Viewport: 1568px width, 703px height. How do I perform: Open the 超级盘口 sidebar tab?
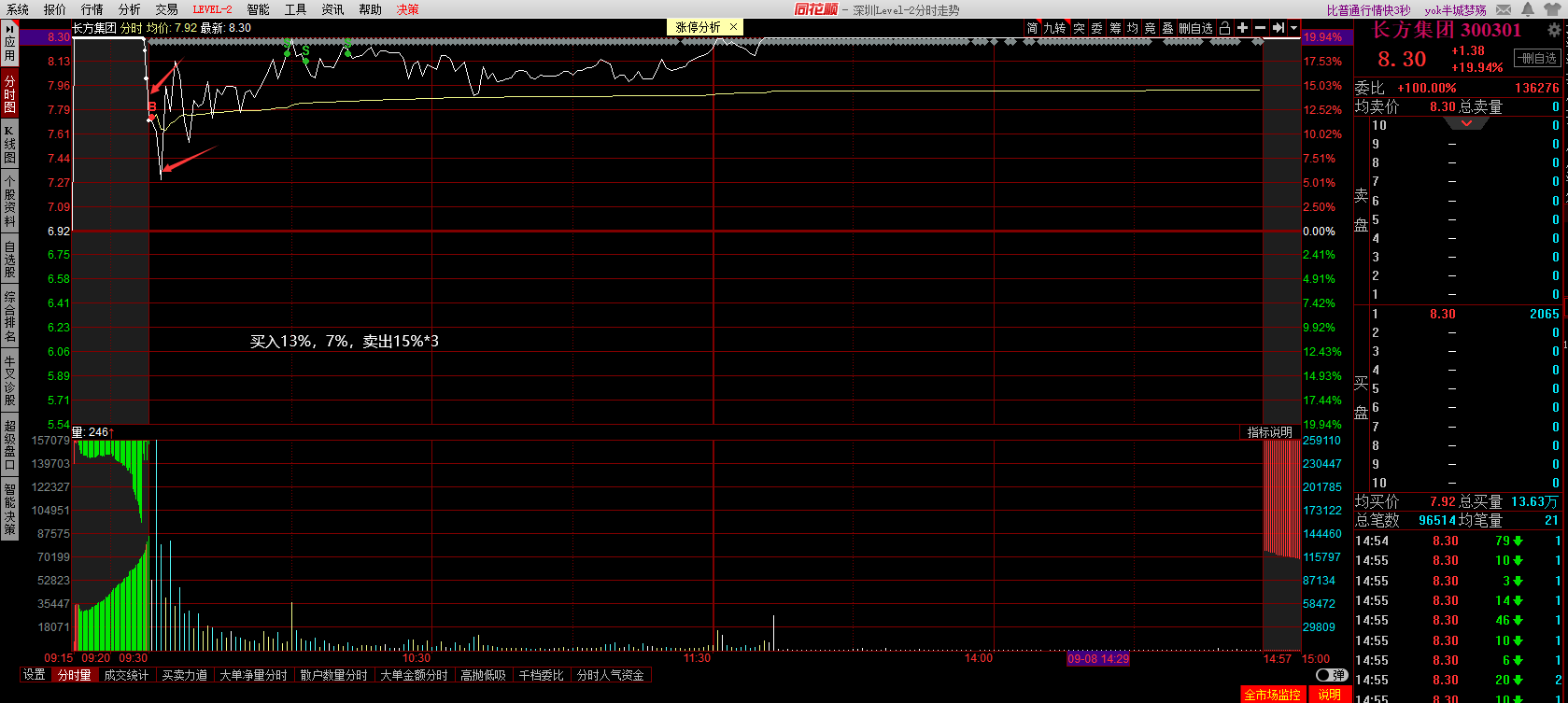9,444
